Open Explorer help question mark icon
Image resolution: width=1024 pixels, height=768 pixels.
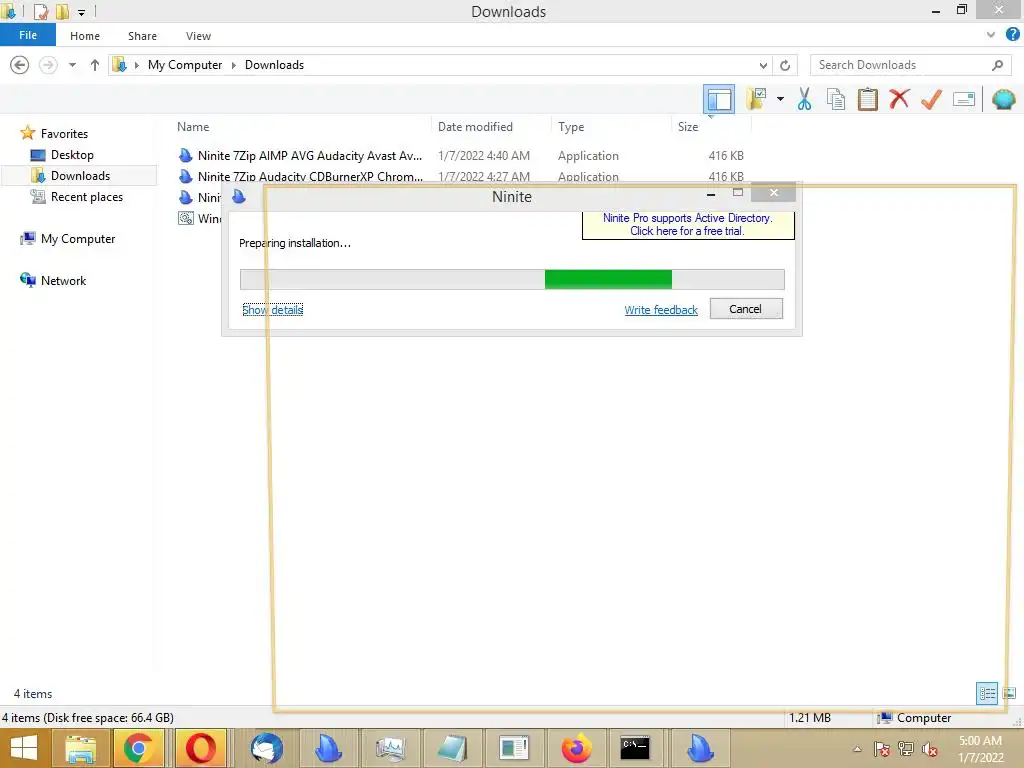coord(1012,35)
